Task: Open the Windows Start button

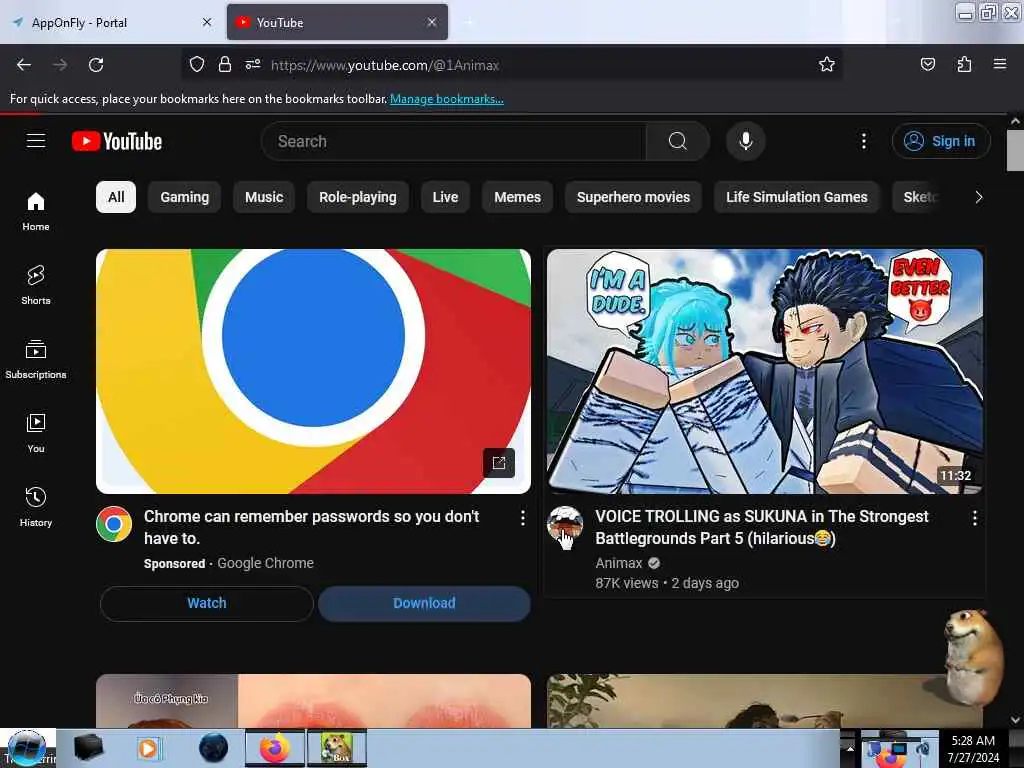Action: point(27,748)
